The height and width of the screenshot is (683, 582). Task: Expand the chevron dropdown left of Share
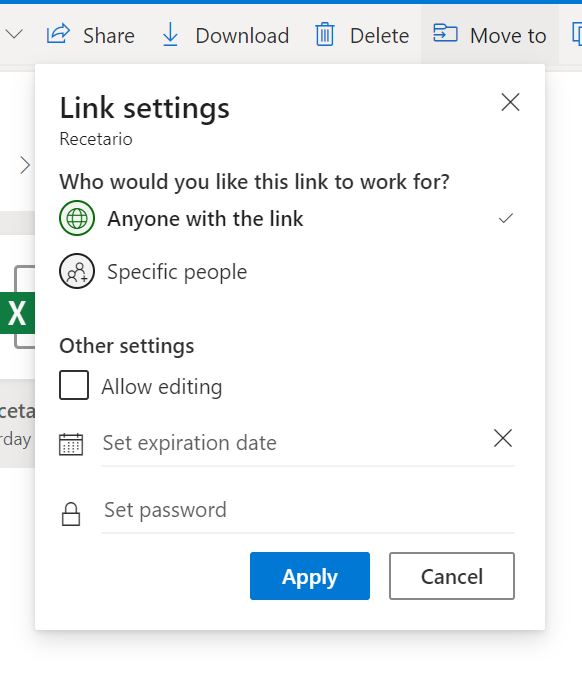[14, 34]
